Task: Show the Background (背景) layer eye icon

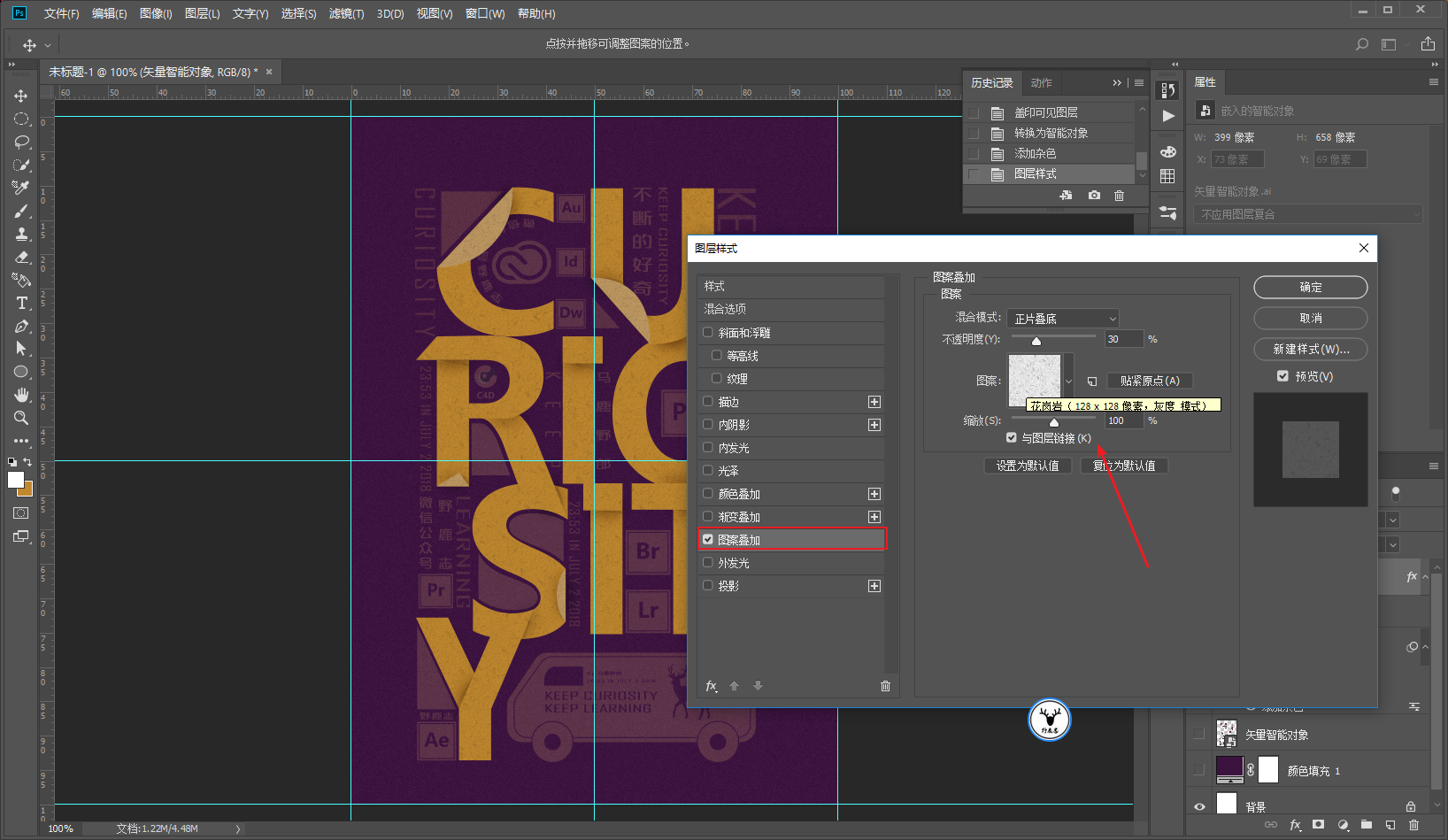Action: click(1199, 806)
